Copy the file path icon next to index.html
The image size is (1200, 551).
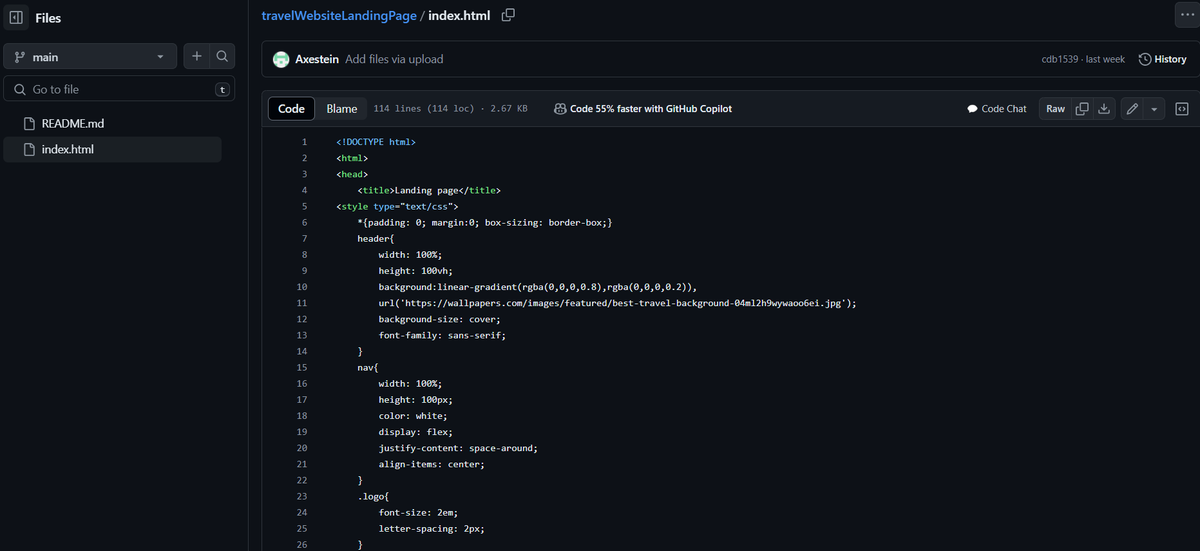click(x=508, y=15)
